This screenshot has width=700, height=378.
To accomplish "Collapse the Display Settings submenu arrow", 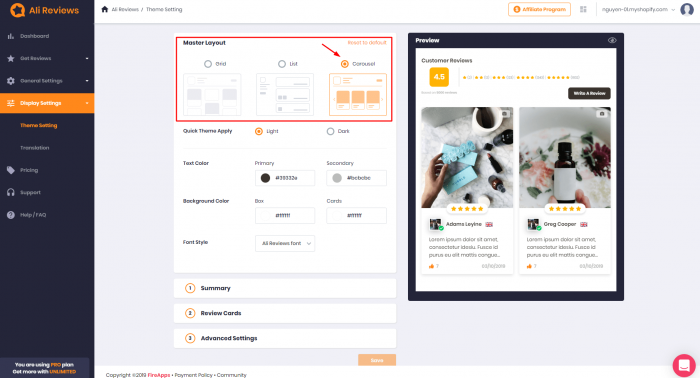I will click(x=87, y=103).
